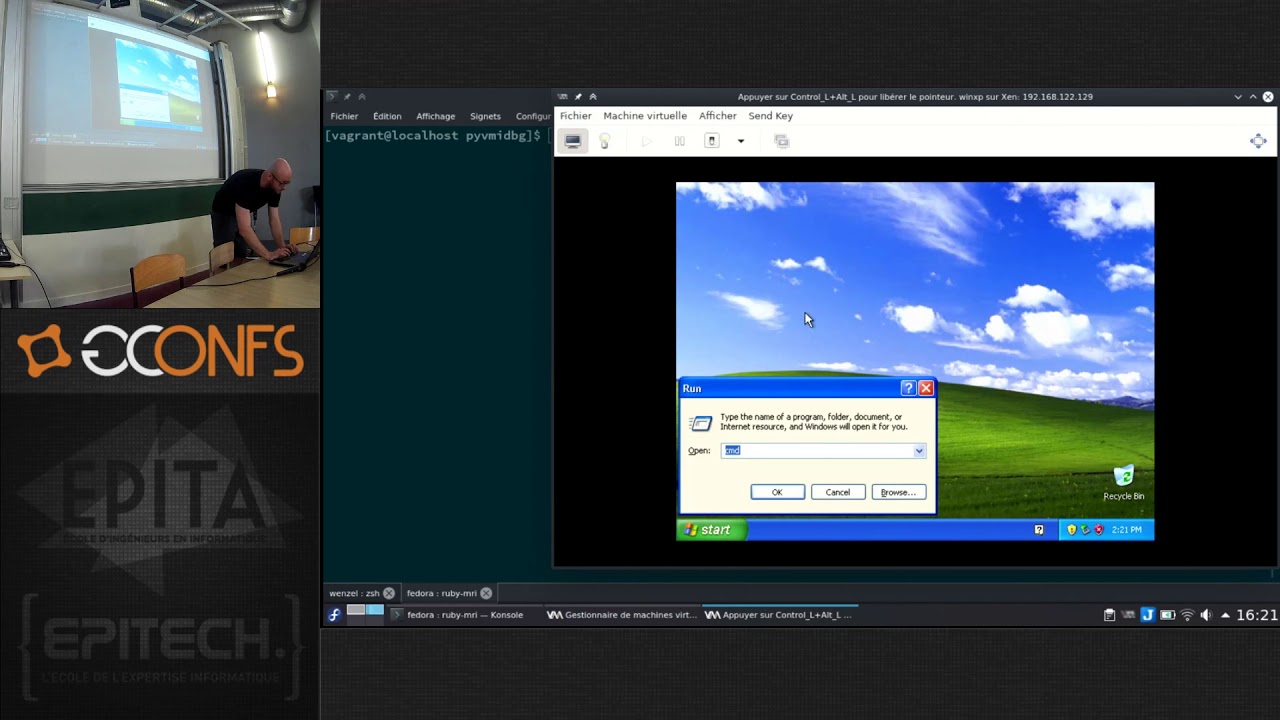Select Gestionnaire de machines virt taskbar entry
This screenshot has height=720, width=1280.
coord(621,615)
